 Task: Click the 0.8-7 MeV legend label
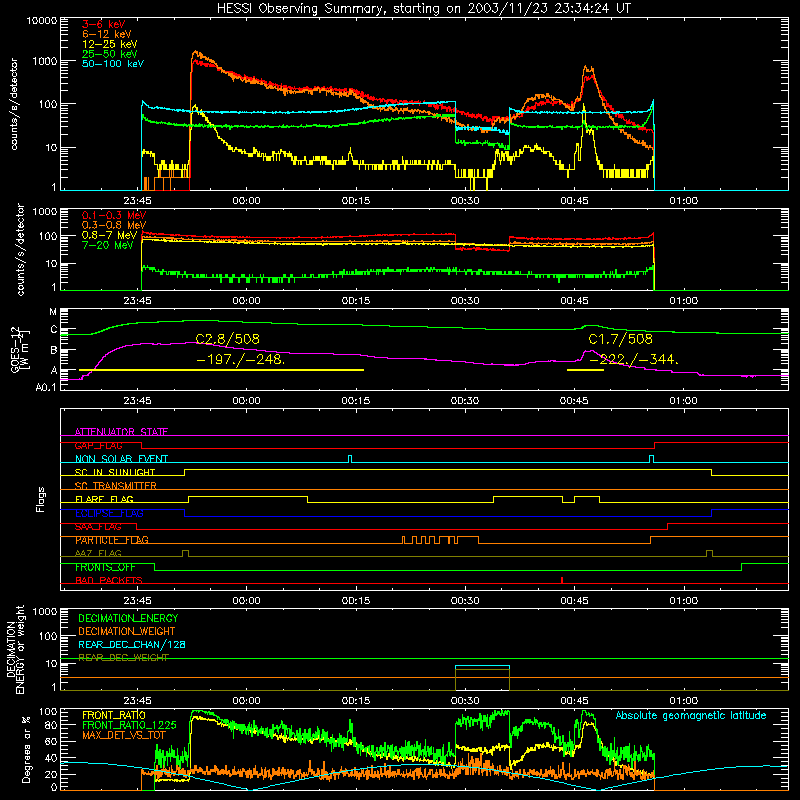click(x=109, y=235)
